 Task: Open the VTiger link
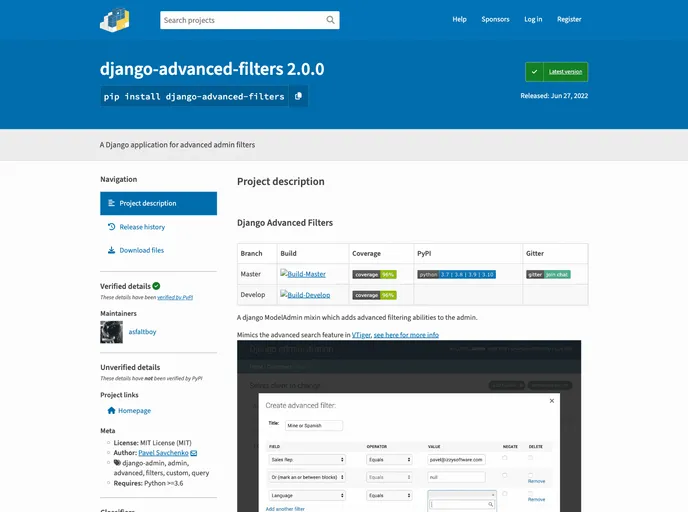[x=361, y=335]
